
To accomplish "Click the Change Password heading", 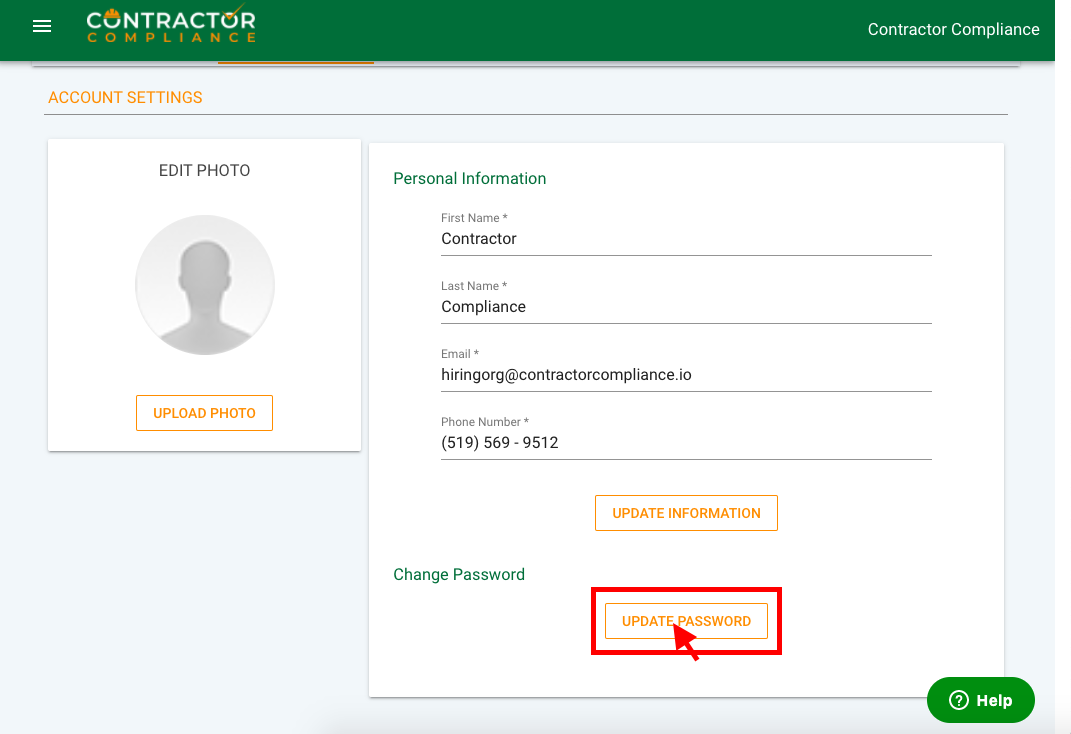I will [x=459, y=575].
